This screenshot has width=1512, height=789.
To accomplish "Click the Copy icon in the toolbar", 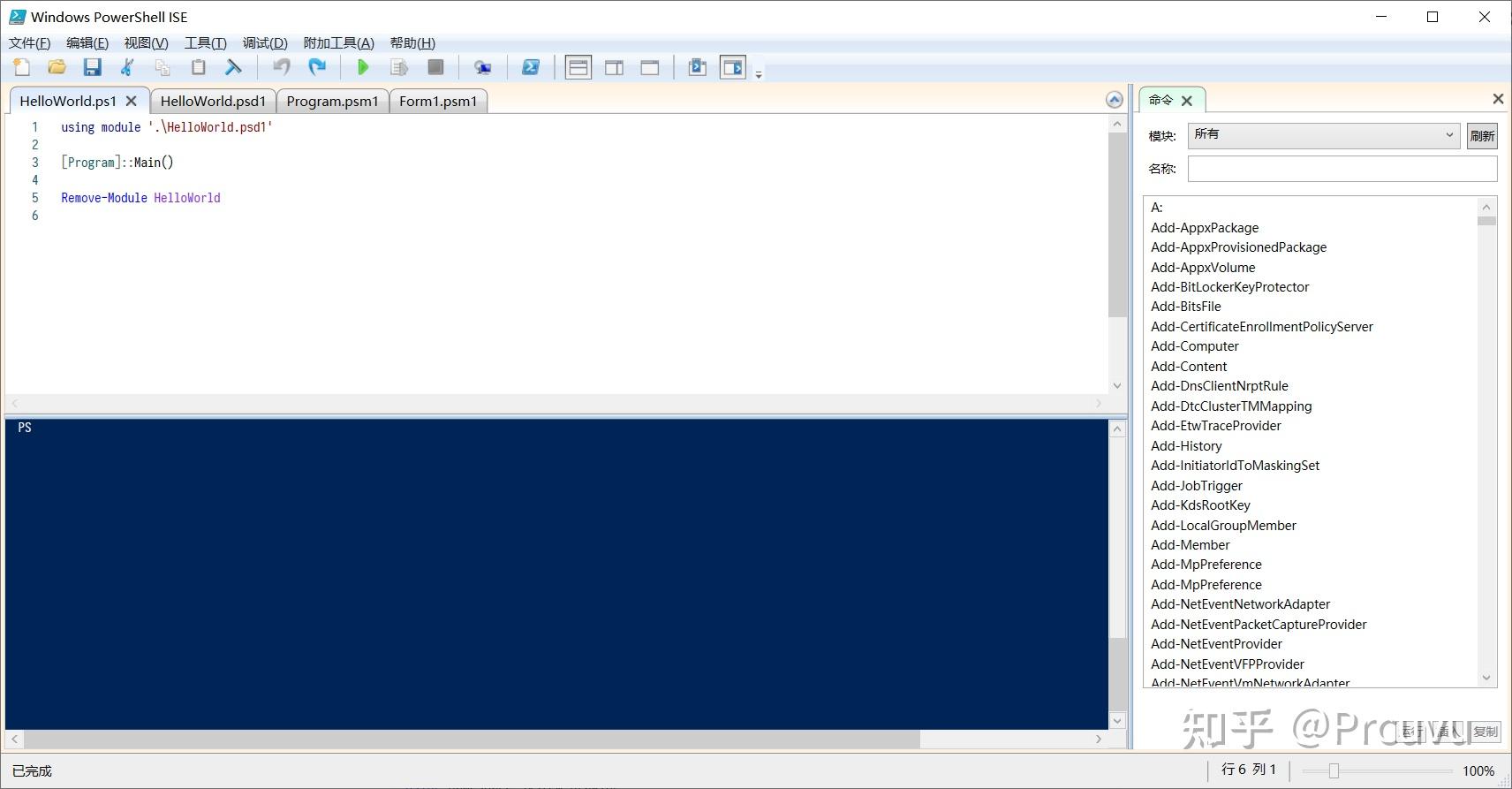I will [x=163, y=67].
